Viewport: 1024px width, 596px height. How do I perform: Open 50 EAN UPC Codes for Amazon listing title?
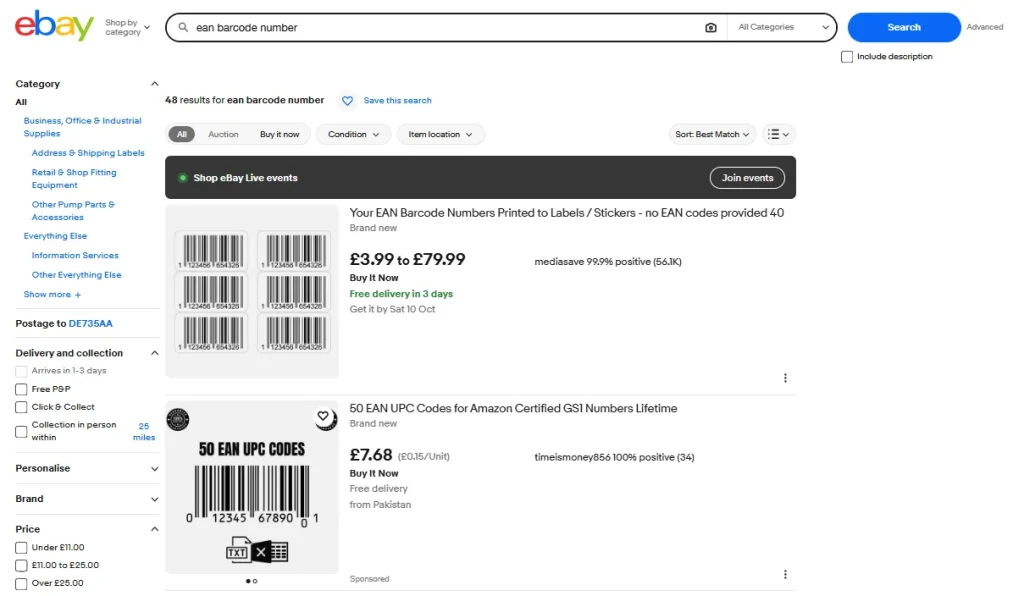click(513, 409)
